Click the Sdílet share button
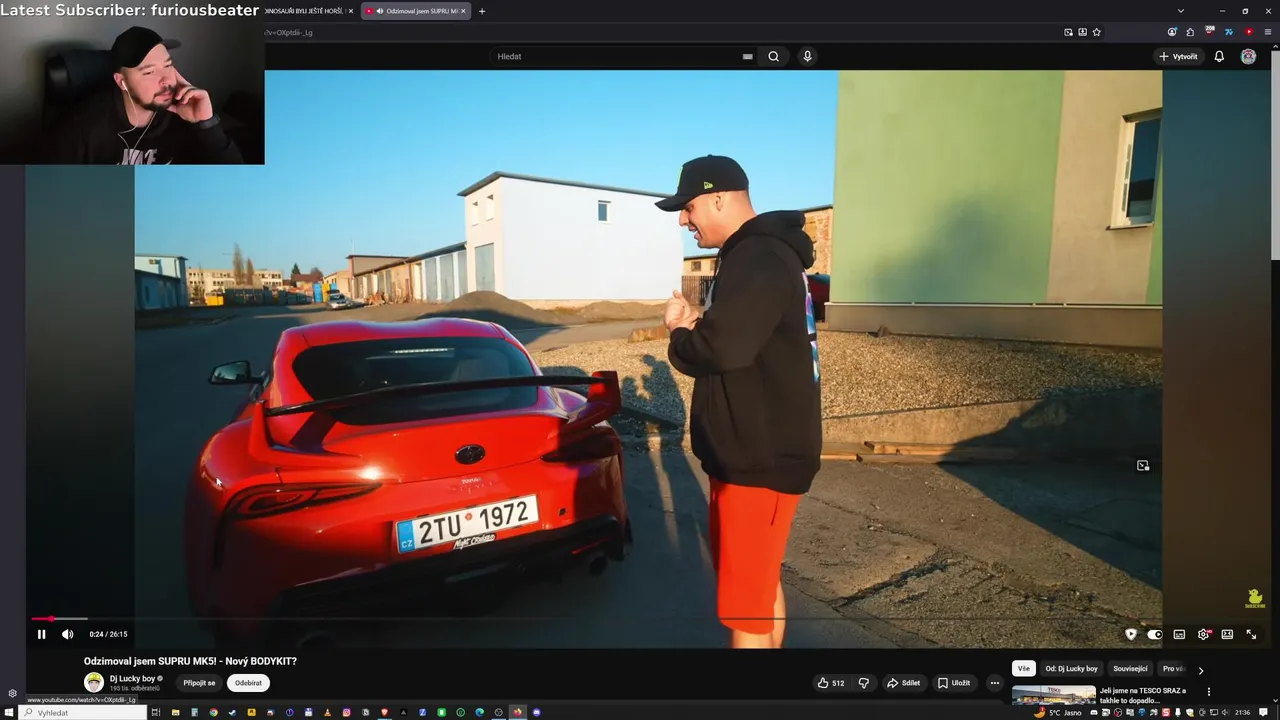Screen dimensions: 1280x720 tap(903, 683)
